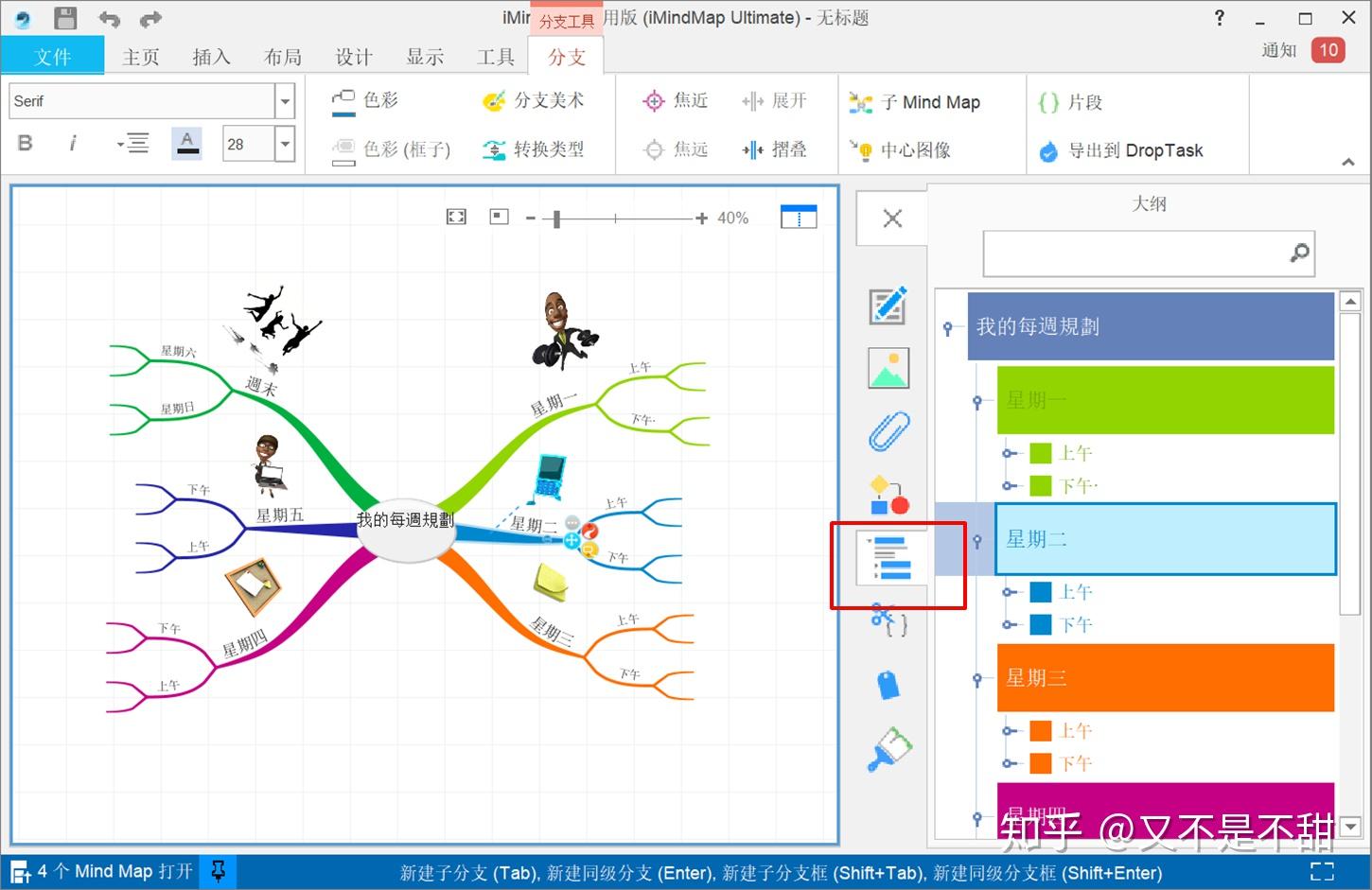Create a 子 Mind Map
This screenshot has height=890, width=1372.
click(x=914, y=102)
